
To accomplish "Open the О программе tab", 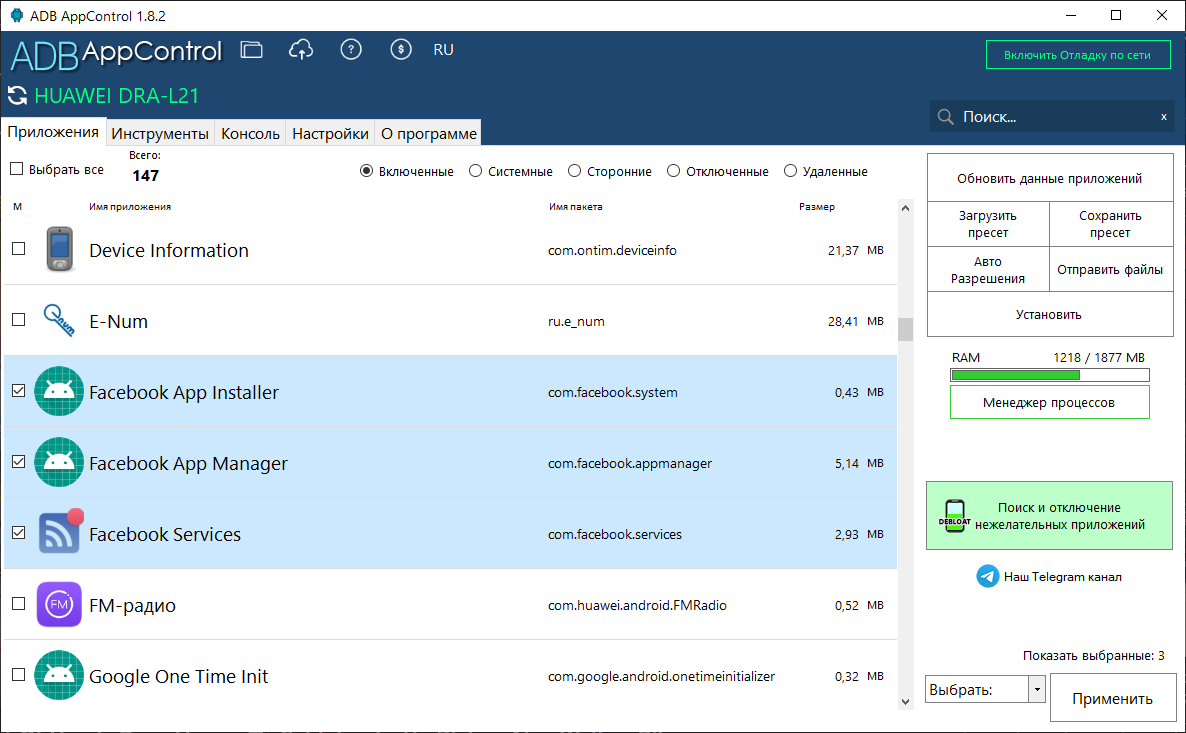I will tap(429, 134).
